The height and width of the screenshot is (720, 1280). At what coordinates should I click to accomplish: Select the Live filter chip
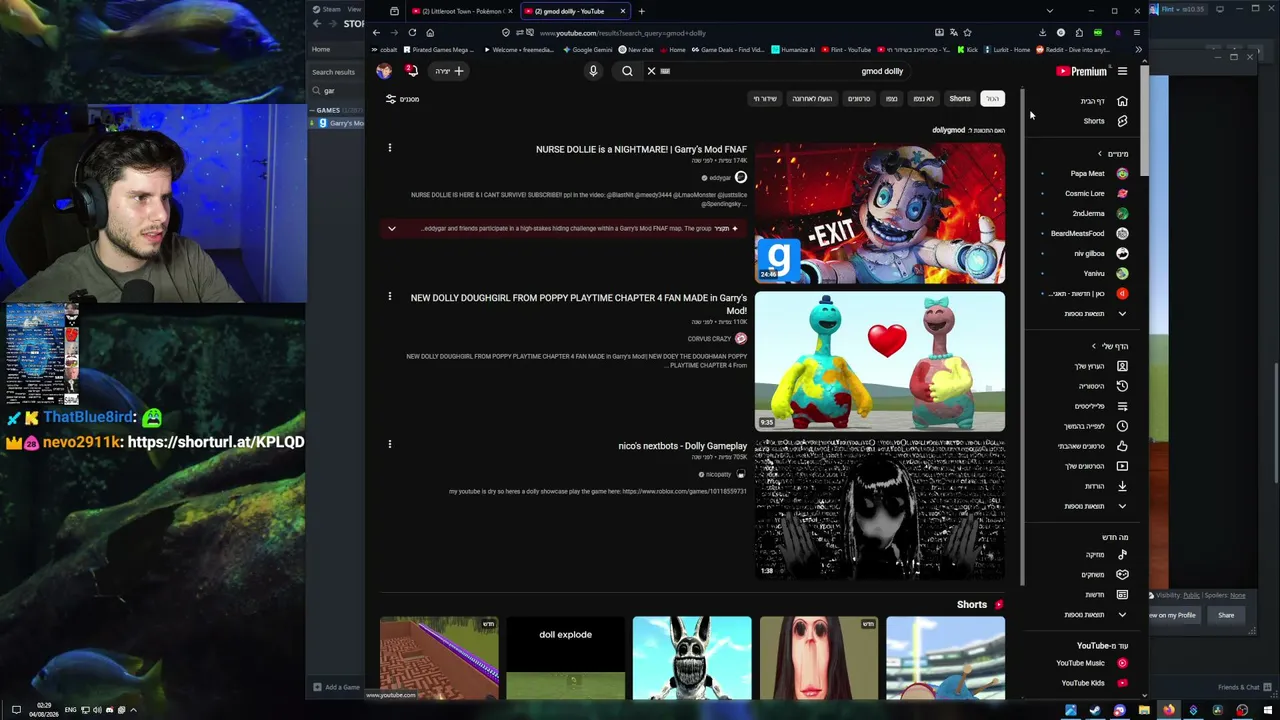[x=765, y=99]
